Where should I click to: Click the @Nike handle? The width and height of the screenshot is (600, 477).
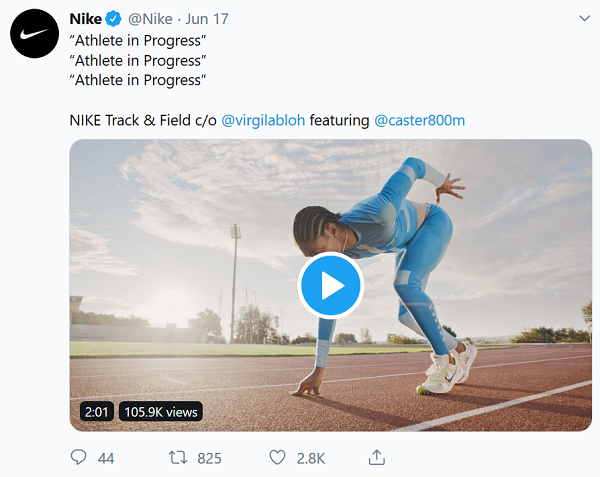(151, 19)
